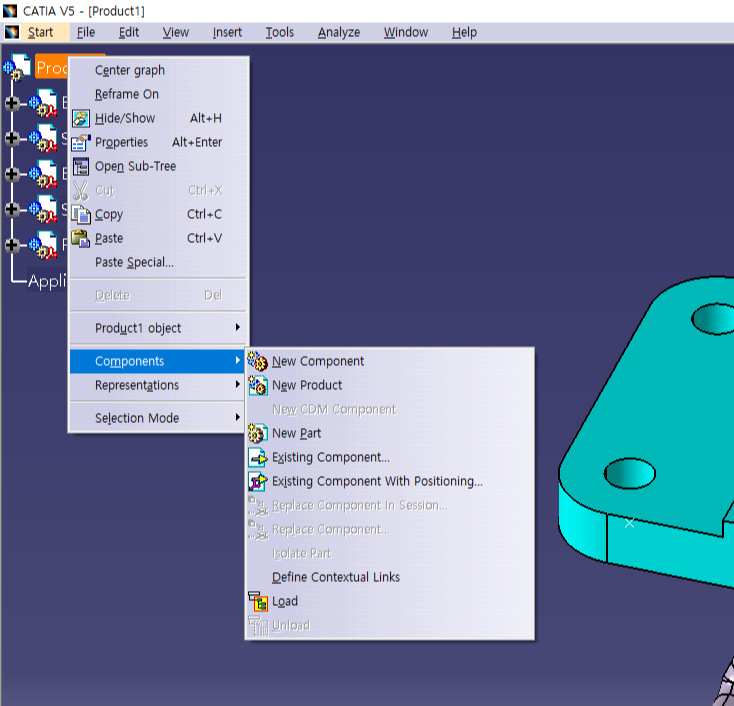Click the CATIA V5 title bar icon

[10, 11]
